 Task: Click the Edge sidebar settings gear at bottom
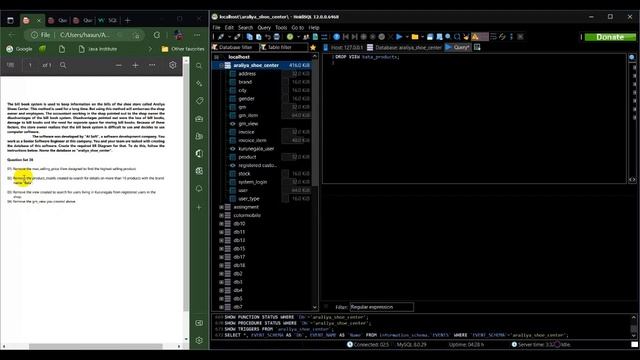click(199, 340)
